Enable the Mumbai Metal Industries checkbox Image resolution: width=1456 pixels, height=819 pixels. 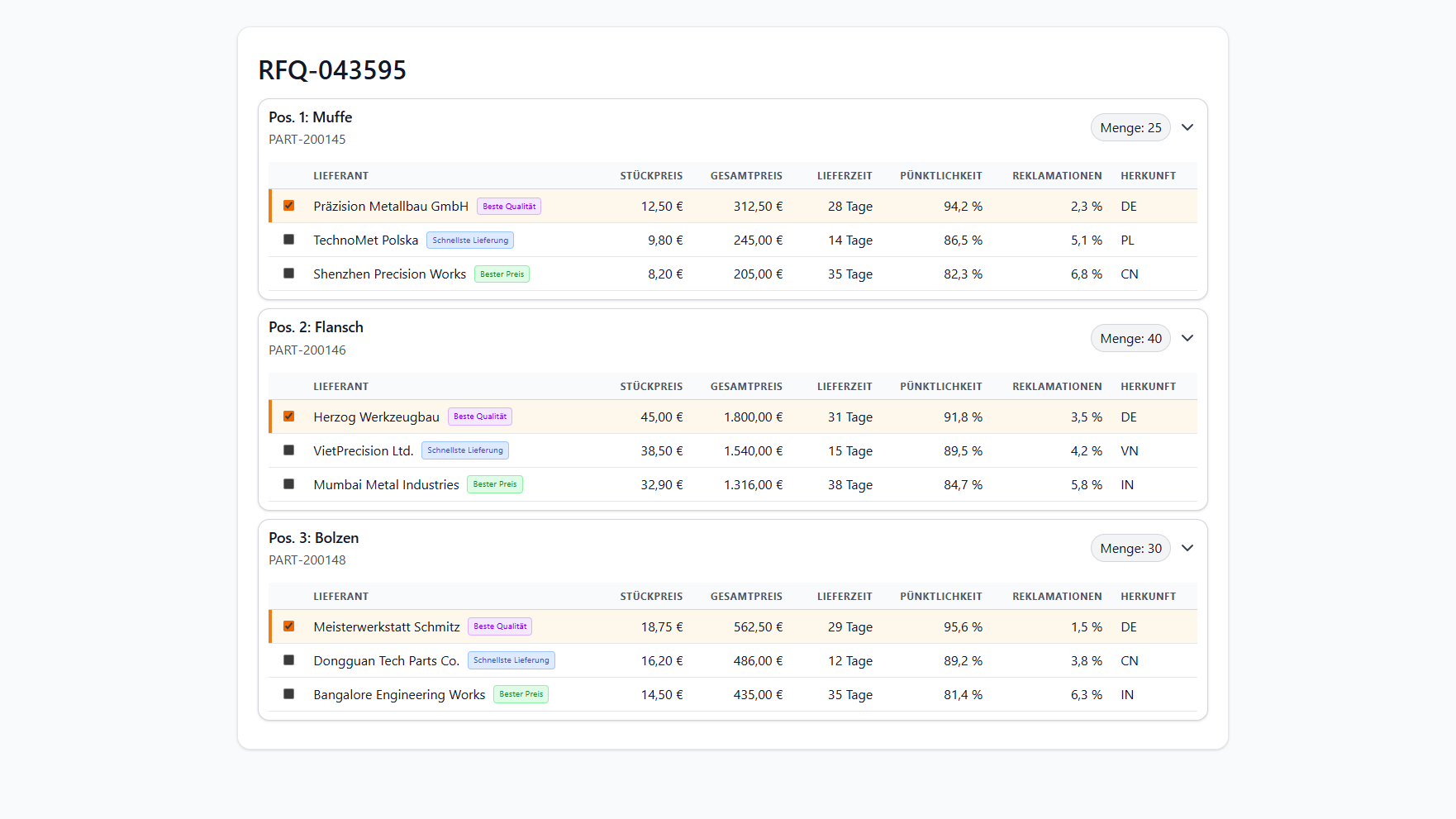(288, 484)
